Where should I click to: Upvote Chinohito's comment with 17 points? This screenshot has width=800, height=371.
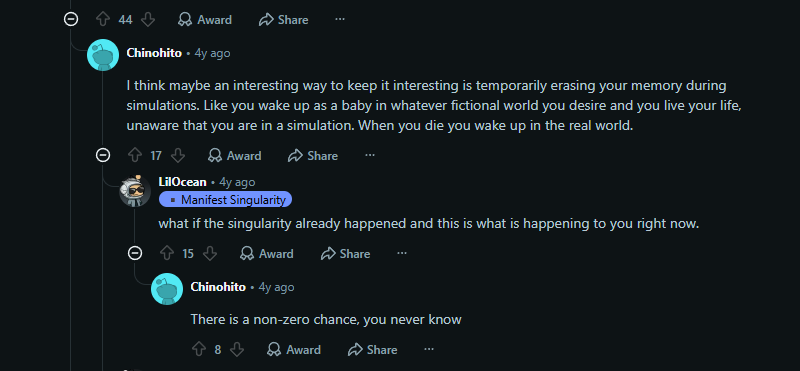135,156
